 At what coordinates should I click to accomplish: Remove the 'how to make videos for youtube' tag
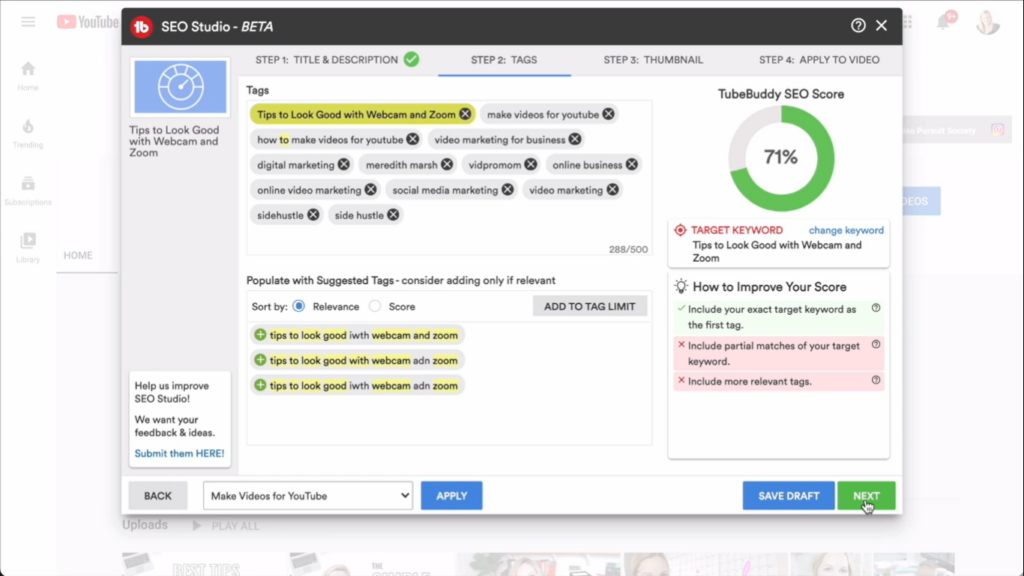413,139
